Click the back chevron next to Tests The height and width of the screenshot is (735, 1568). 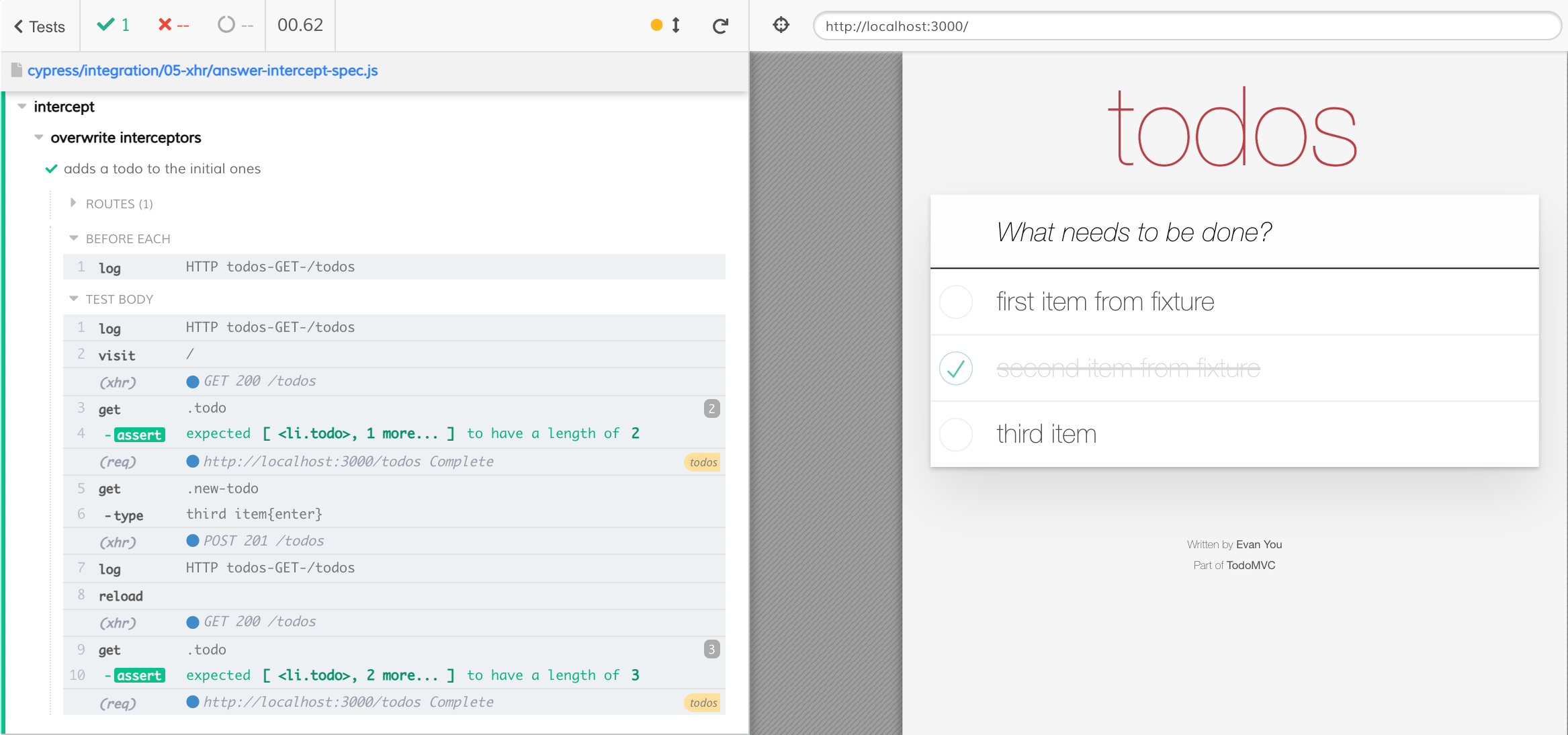tap(19, 27)
